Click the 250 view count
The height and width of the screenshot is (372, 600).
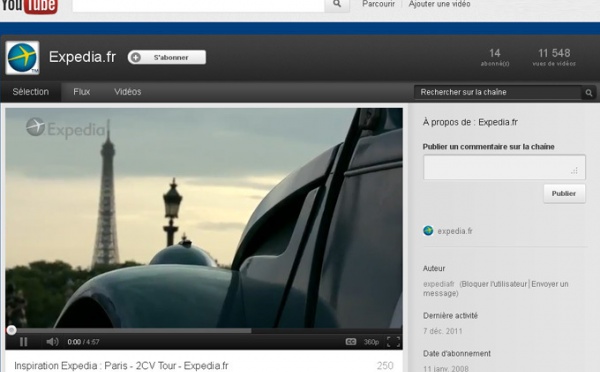click(385, 366)
